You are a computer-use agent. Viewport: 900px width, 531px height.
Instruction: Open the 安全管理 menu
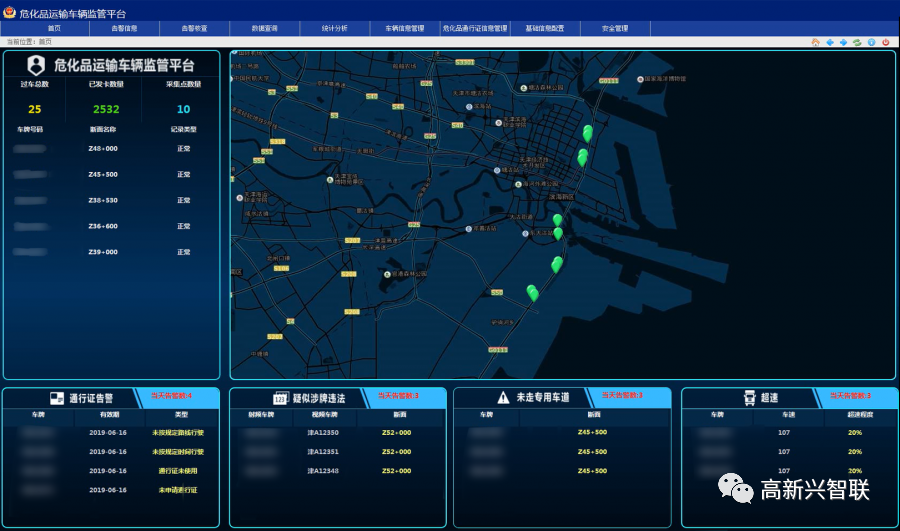(615, 29)
